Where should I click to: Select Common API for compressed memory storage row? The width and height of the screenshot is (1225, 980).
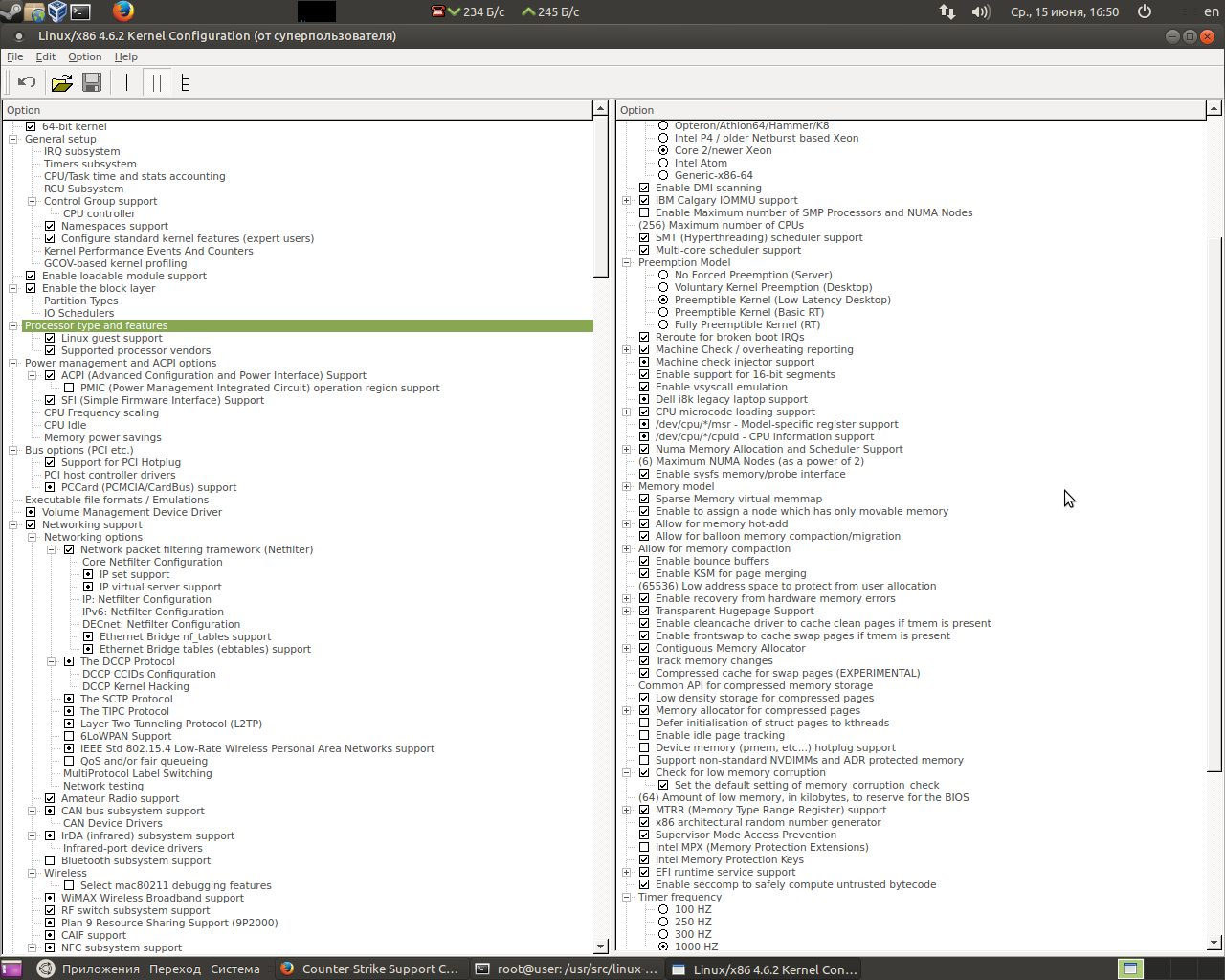[x=756, y=685]
